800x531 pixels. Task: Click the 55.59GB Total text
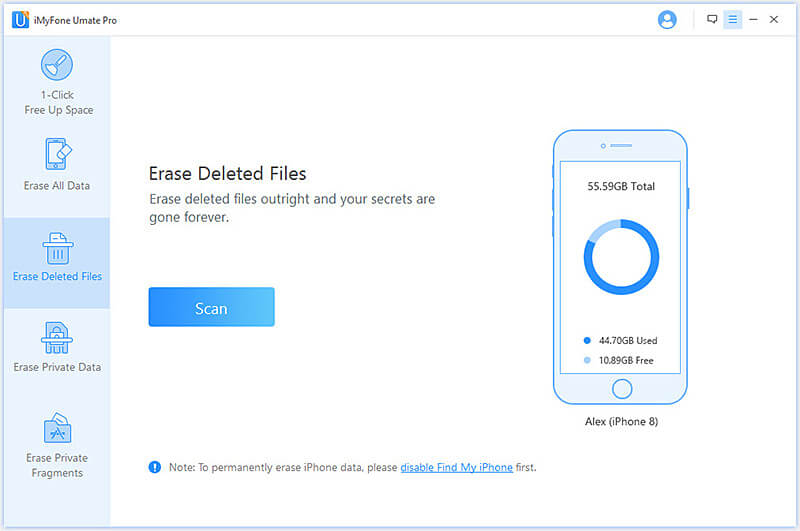[621, 187]
